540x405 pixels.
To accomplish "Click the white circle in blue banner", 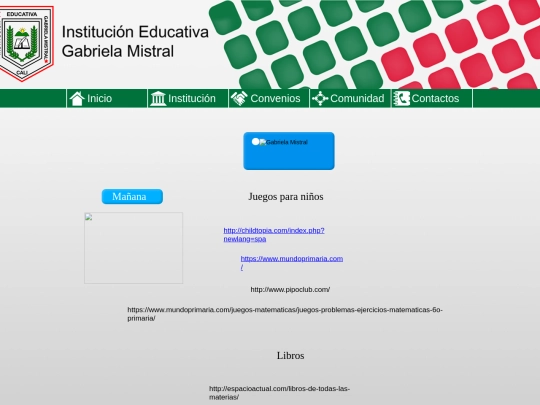I will (255, 142).
